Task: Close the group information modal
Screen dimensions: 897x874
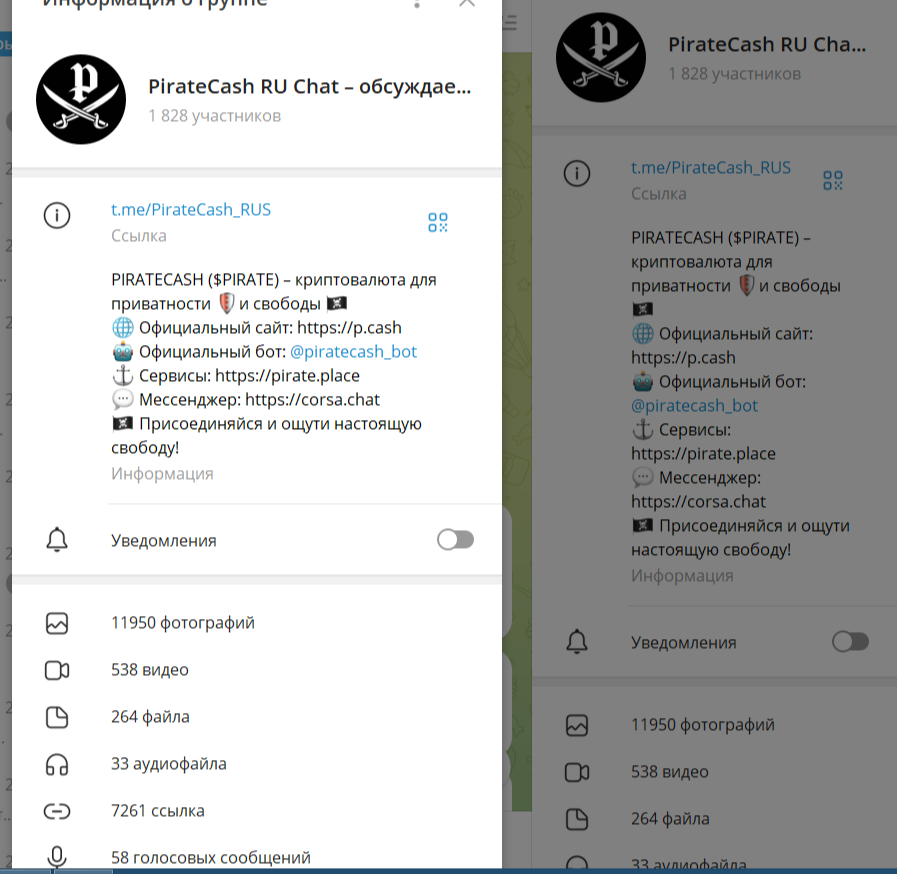Action: [467, 3]
